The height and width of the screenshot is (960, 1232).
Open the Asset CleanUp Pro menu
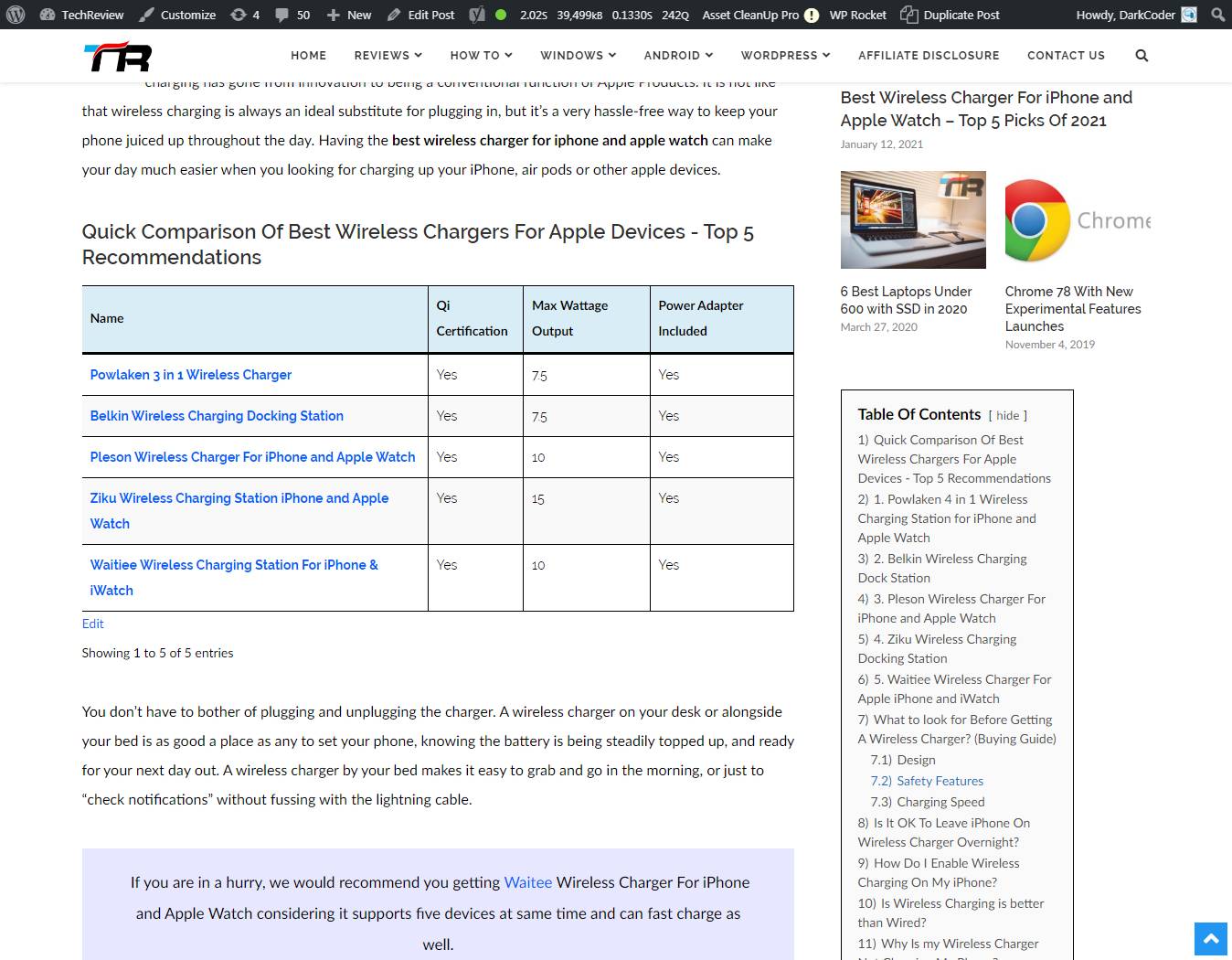pyautogui.click(x=760, y=15)
